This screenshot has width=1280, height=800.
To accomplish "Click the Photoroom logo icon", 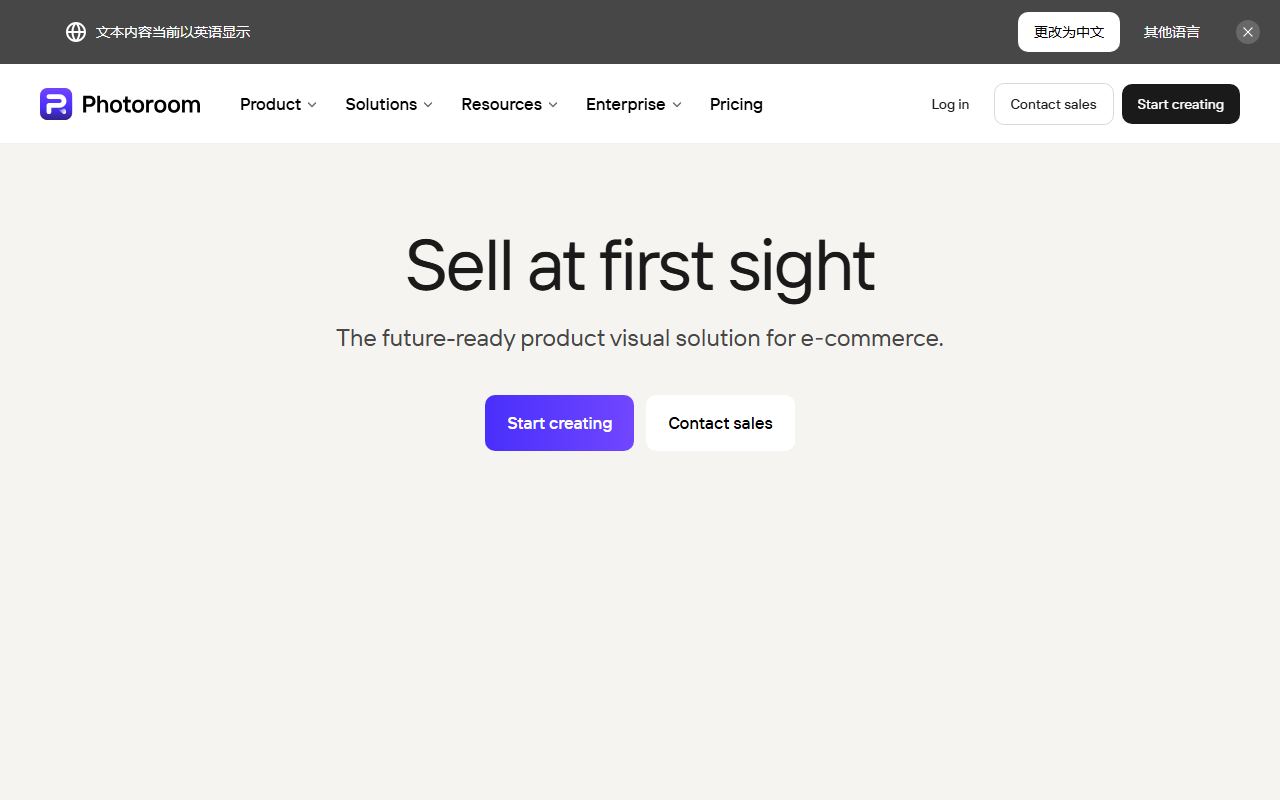I will click(x=56, y=104).
